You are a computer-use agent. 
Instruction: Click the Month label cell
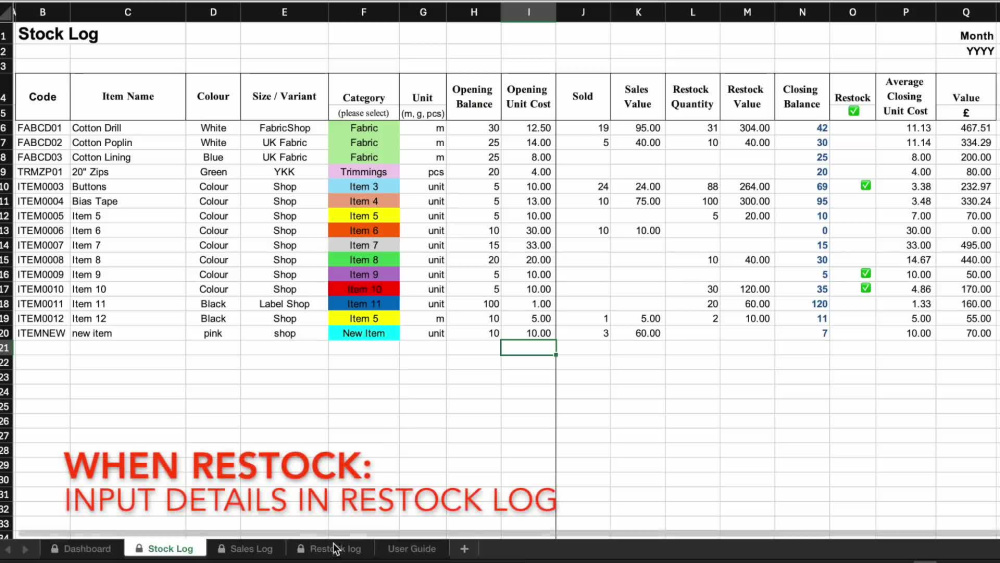(976, 36)
